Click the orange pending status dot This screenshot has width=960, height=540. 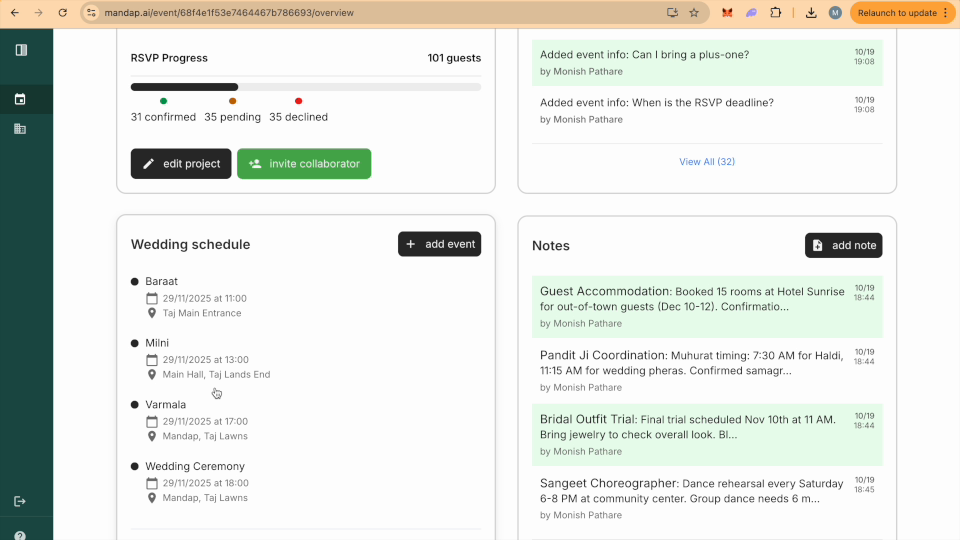pos(233,101)
